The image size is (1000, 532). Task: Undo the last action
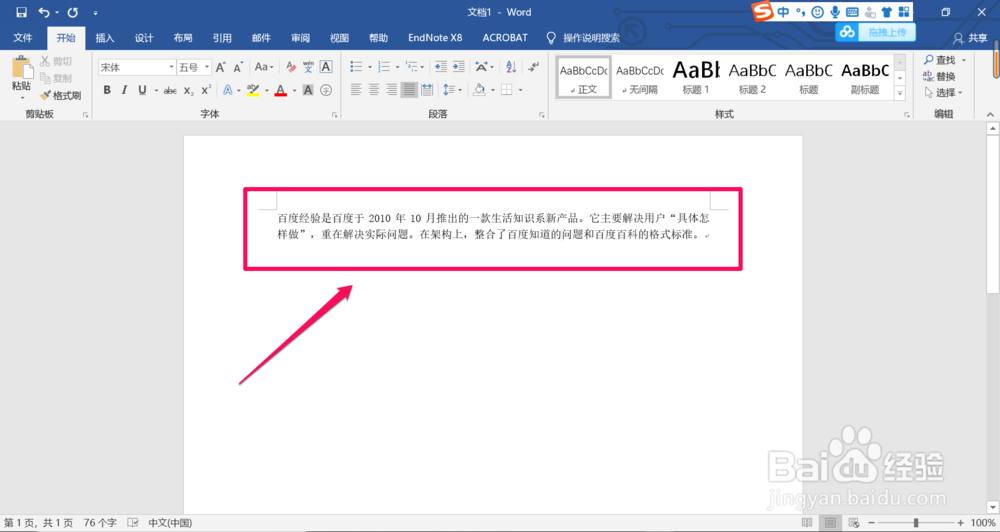click(x=43, y=12)
